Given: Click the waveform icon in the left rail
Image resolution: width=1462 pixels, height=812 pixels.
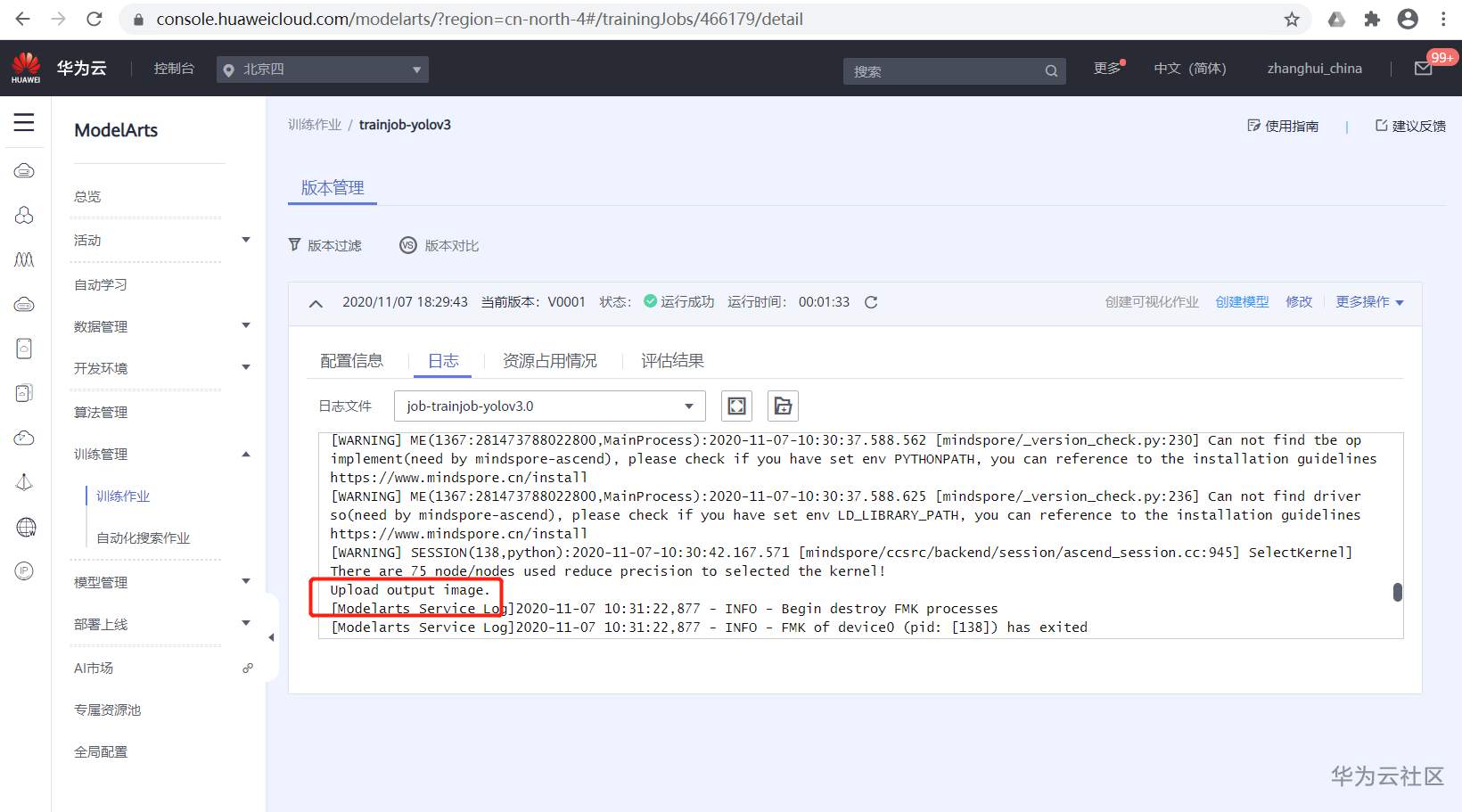Looking at the screenshot, I should coord(25,259).
